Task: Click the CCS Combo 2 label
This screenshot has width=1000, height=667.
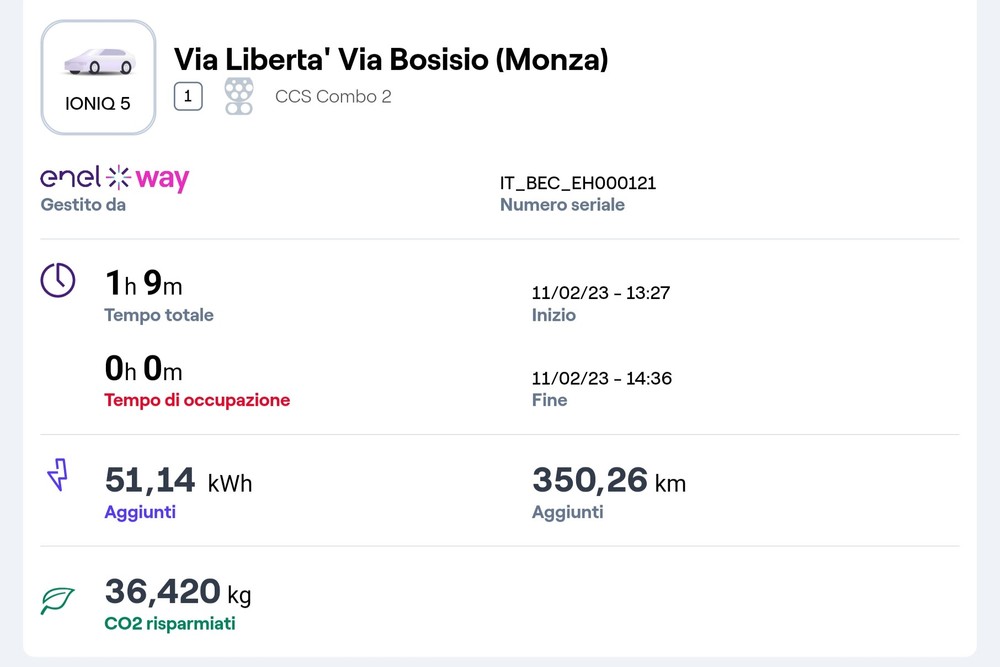Action: coord(333,96)
